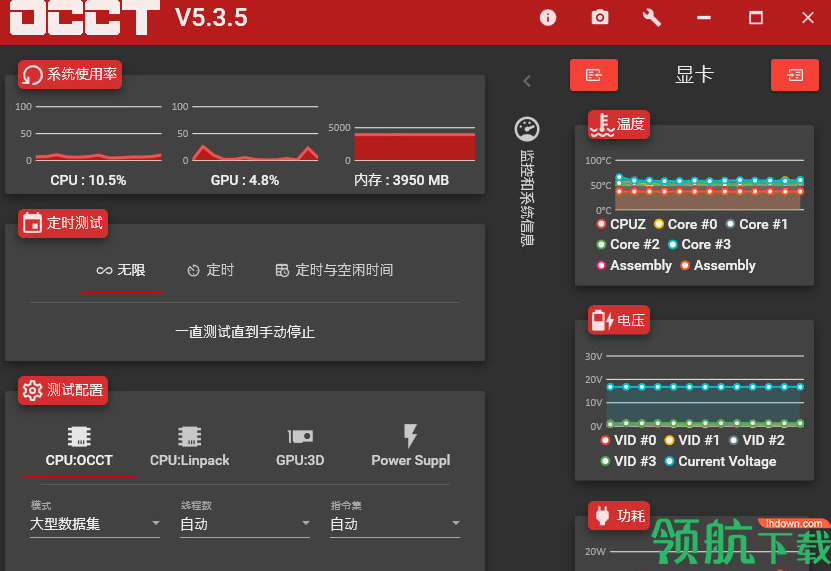Click the GPU usage graph
This screenshot has height=571, width=831.
pyautogui.click(x=255, y=134)
